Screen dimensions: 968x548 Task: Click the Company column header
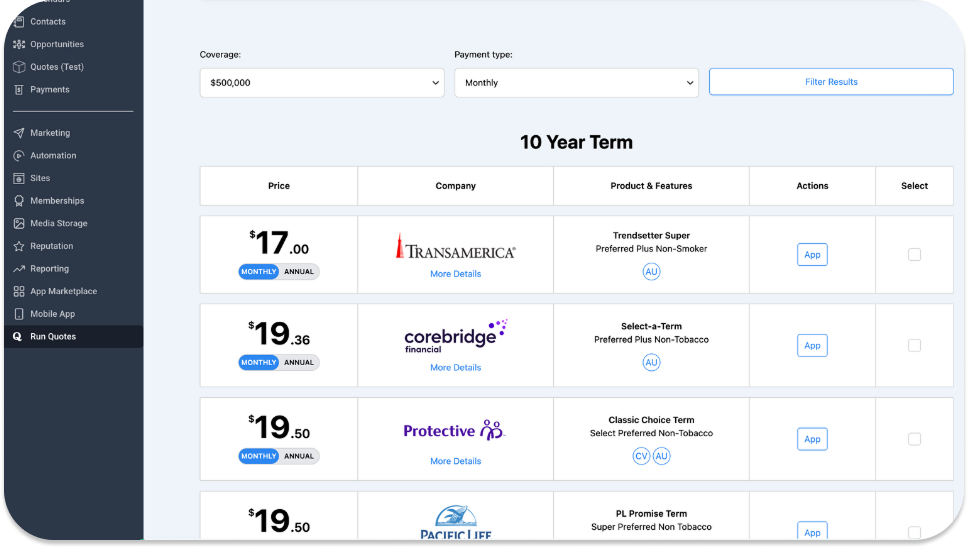(x=455, y=186)
